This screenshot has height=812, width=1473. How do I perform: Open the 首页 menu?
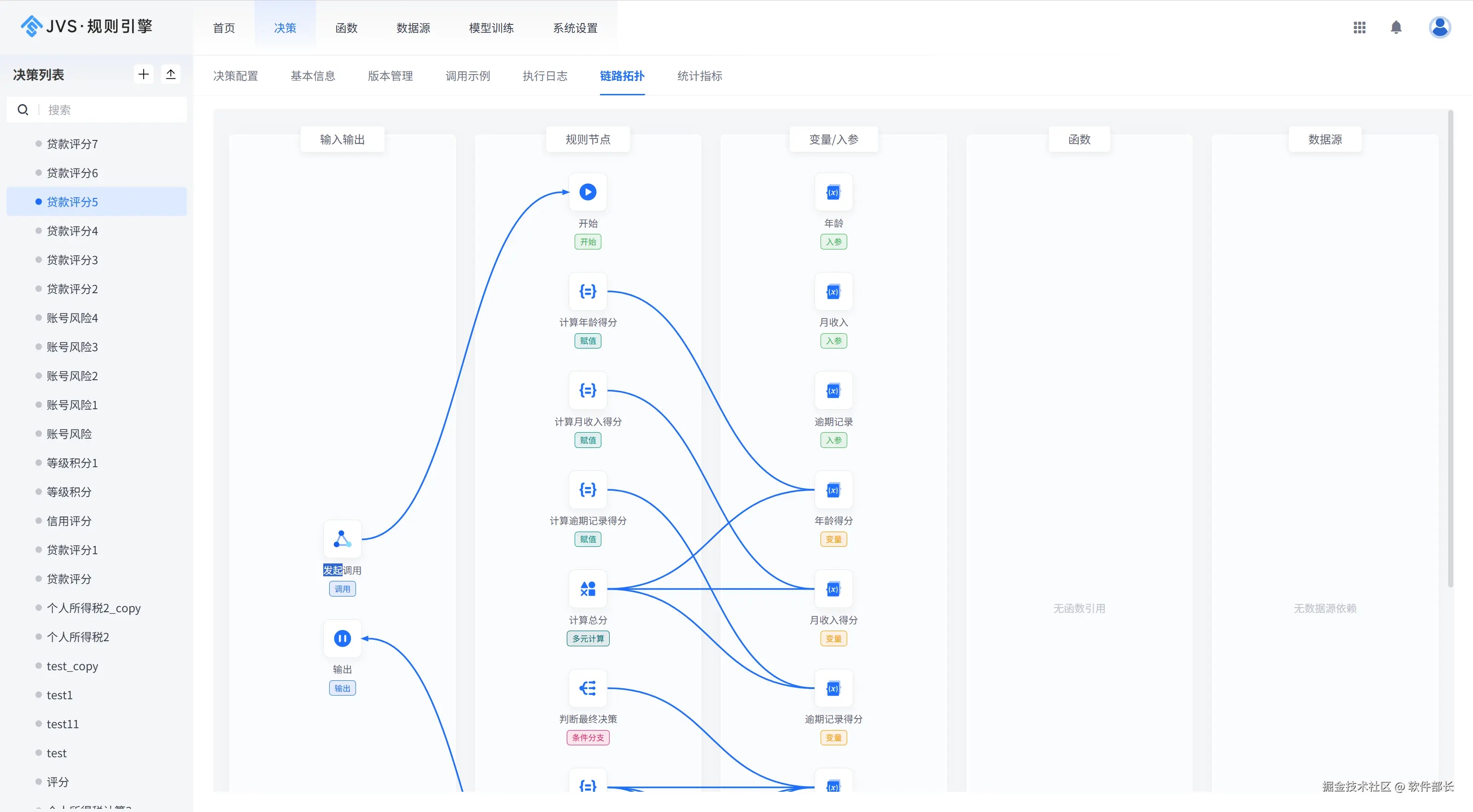[224, 28]
